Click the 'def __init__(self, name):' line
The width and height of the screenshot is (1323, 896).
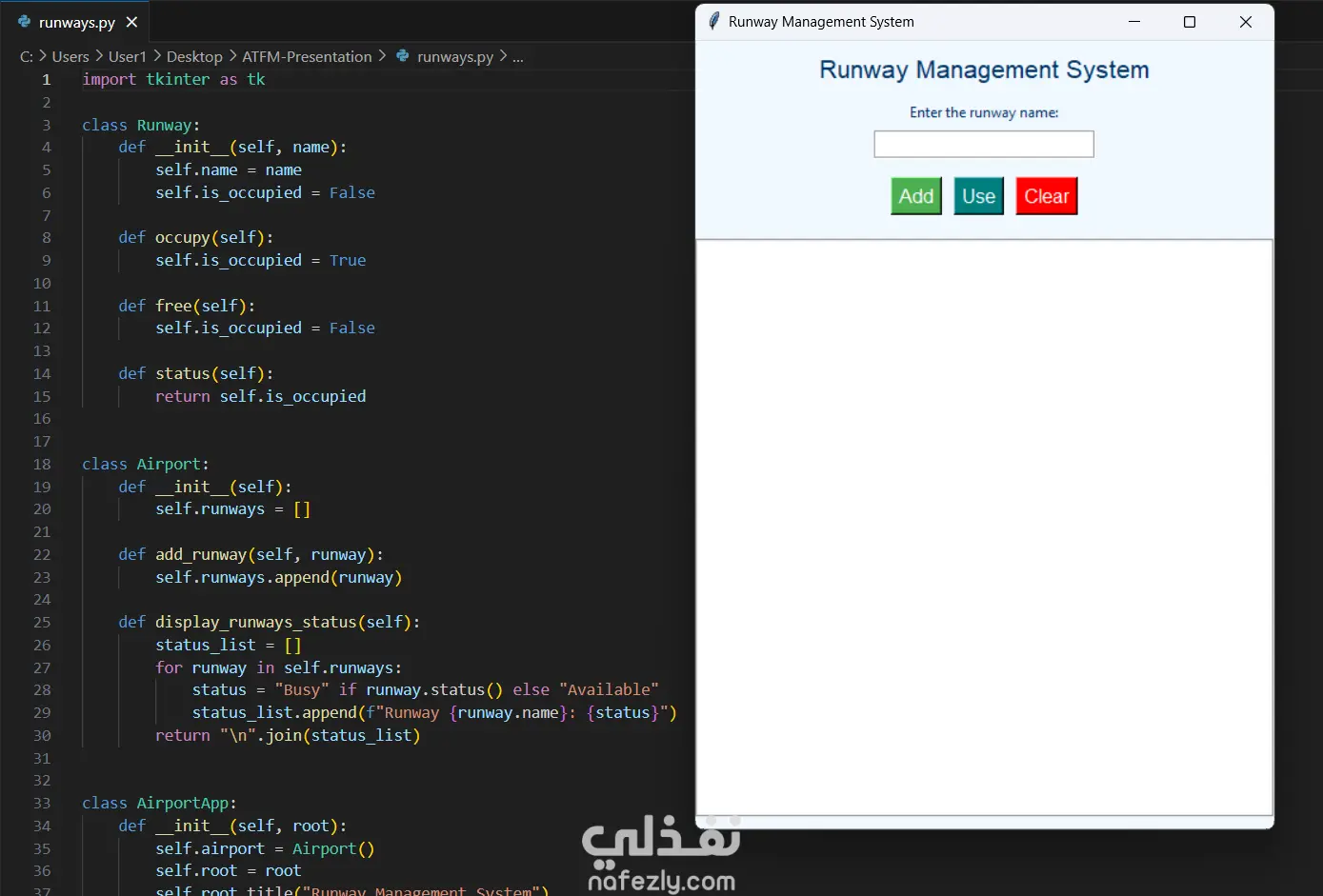(232, 148)
